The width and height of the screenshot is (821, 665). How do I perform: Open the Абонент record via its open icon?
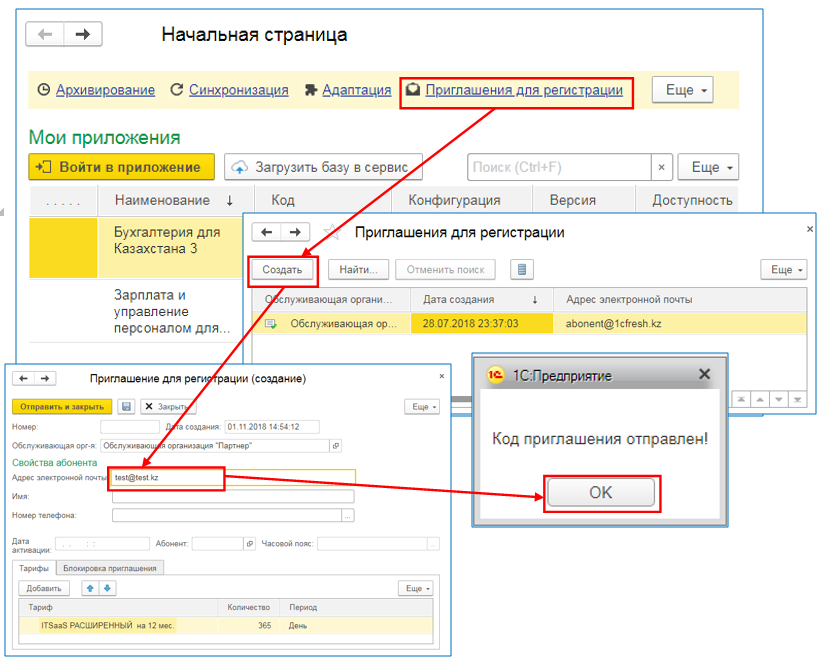pos(250,544)
